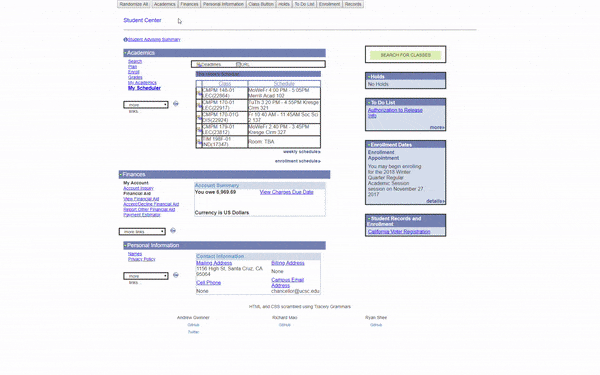
Task: Click the info icon beside Student Advising Summary
Action: coord(125,39)
